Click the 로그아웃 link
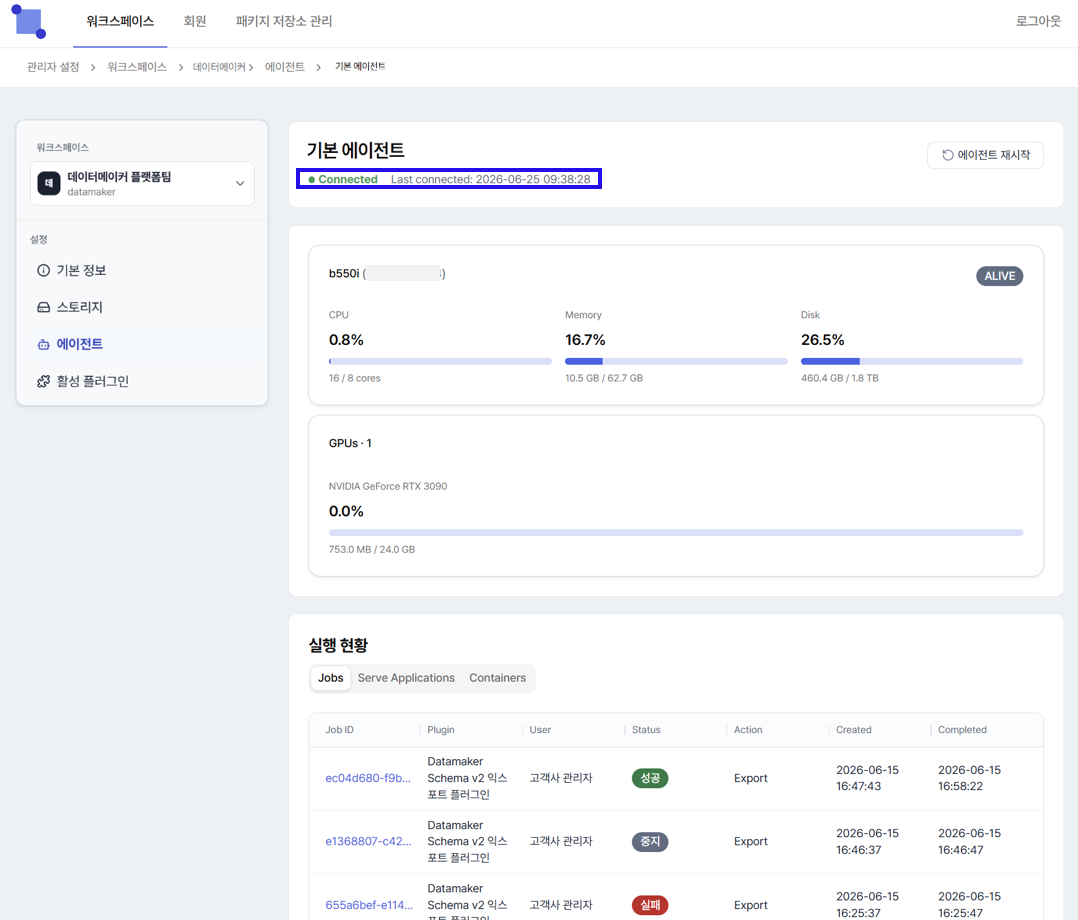1078x920 pixels. [x=1038, y=21]
